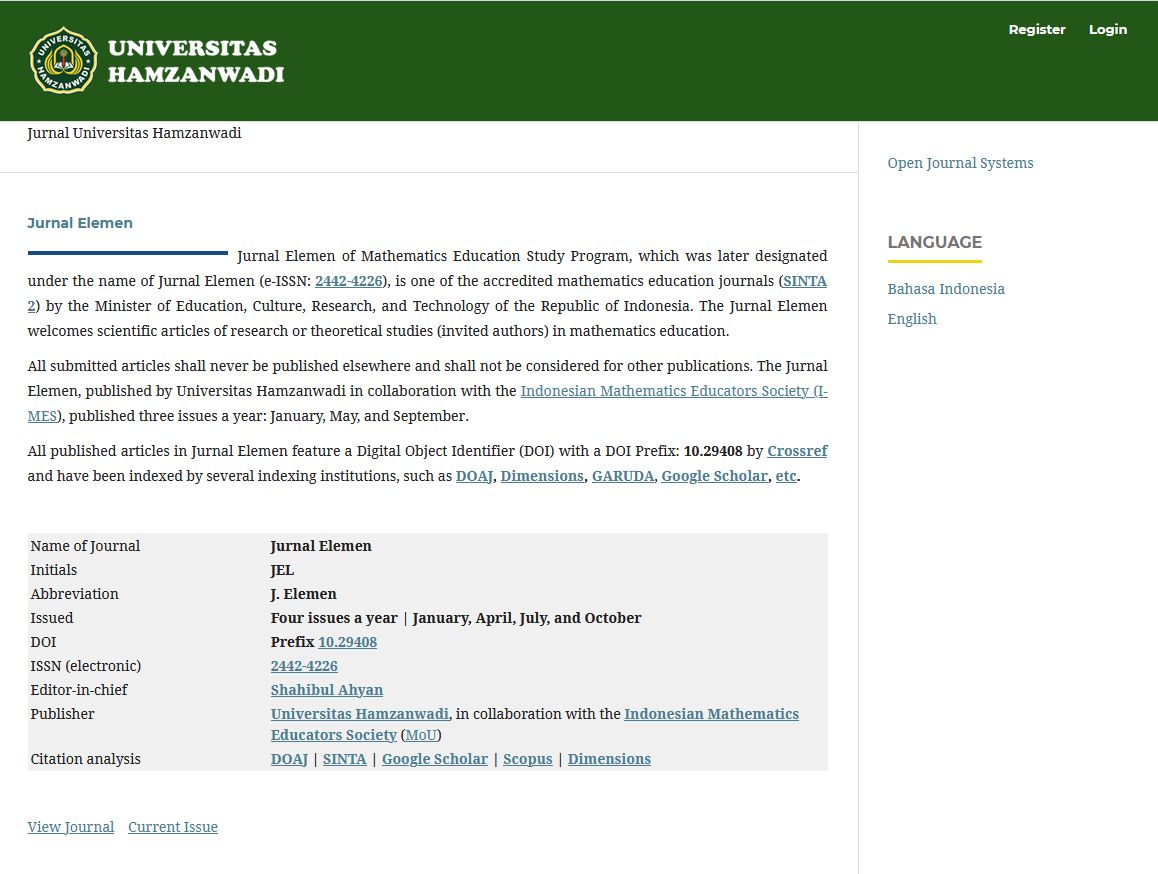This screenshot has height=874, width=1158.
Task: Open DOI prefix 10.29408 link in table
Action: pos(347,642)
